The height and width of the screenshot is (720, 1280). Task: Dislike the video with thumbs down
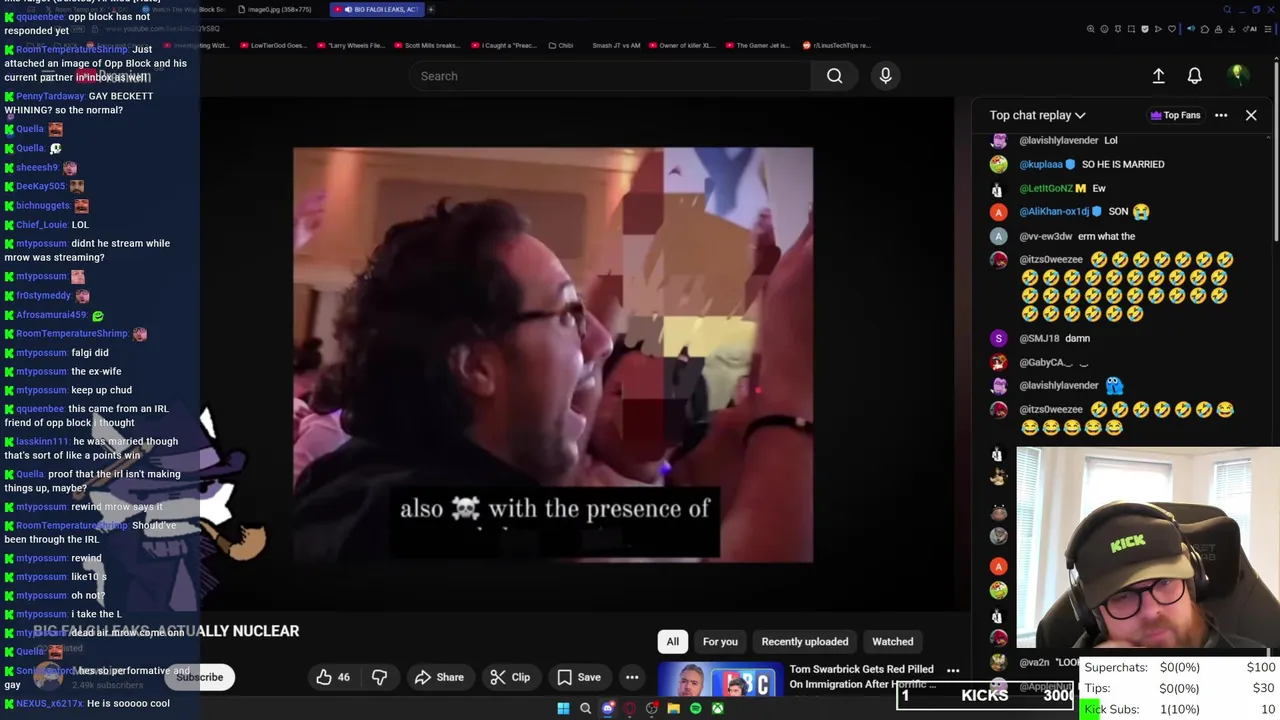[379, 677]
